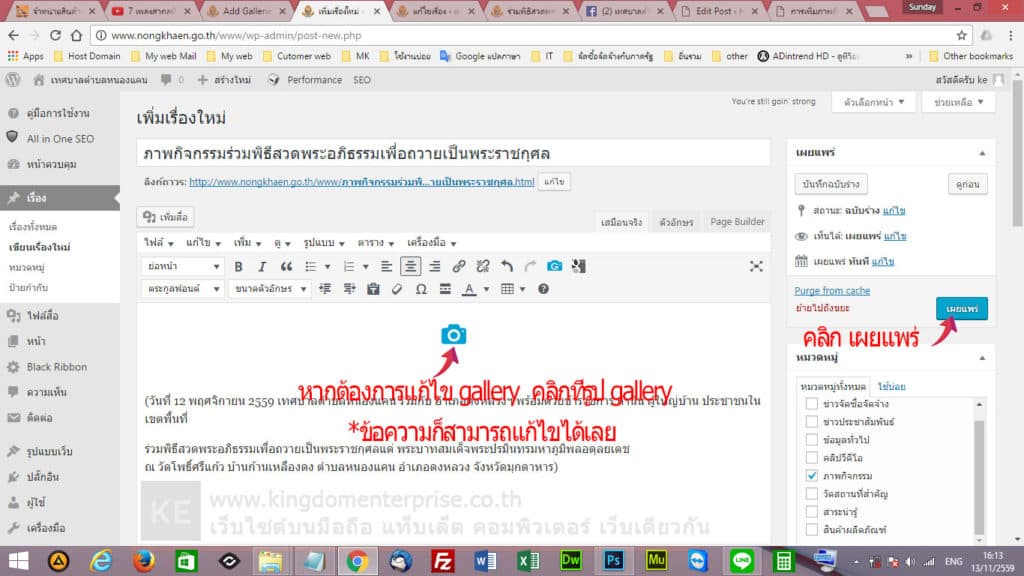
Task: Insert special character with the omega icon
Action: (x=422, y=288)
